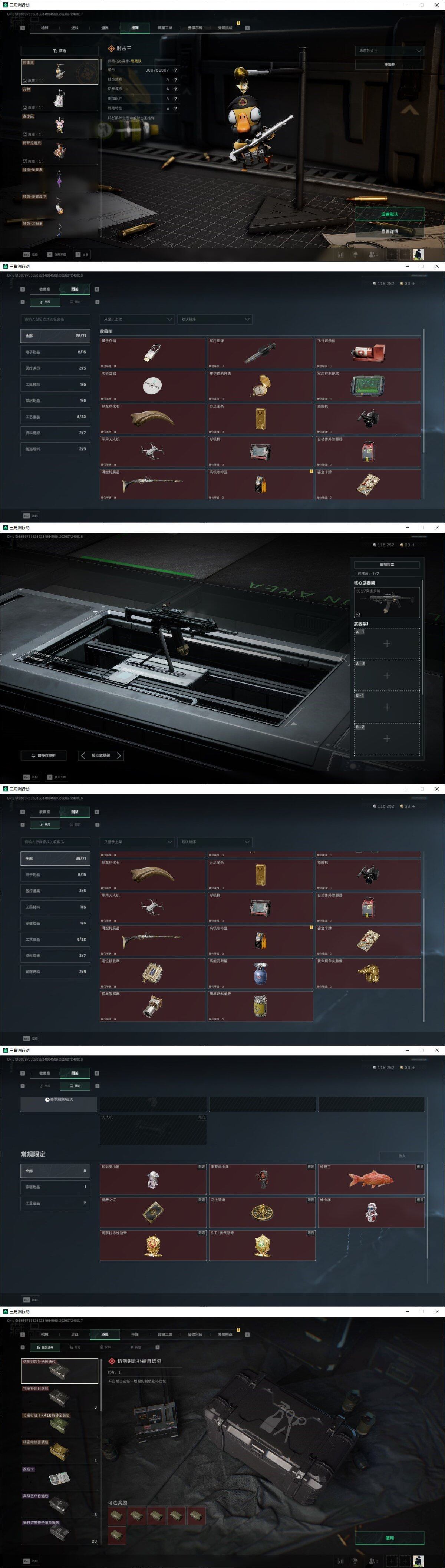Select the 射击王 duck charm thumbnail
Image resolution: width=445 pixels, height=1568 pixels.
[60, 71]
